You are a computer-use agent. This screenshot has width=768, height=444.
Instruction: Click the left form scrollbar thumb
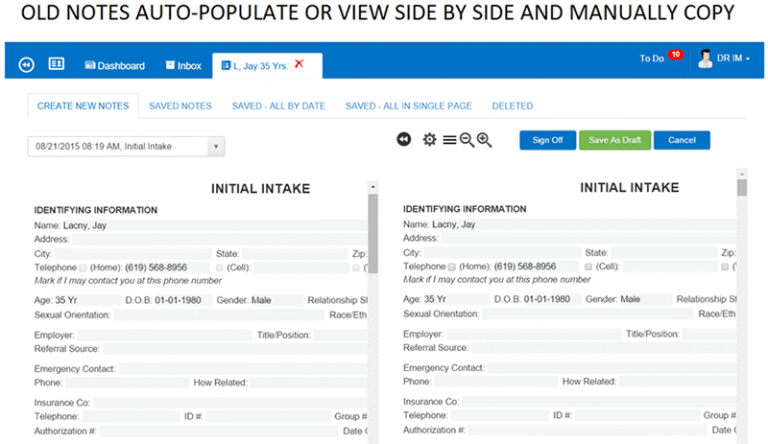[x=373, y=233]
